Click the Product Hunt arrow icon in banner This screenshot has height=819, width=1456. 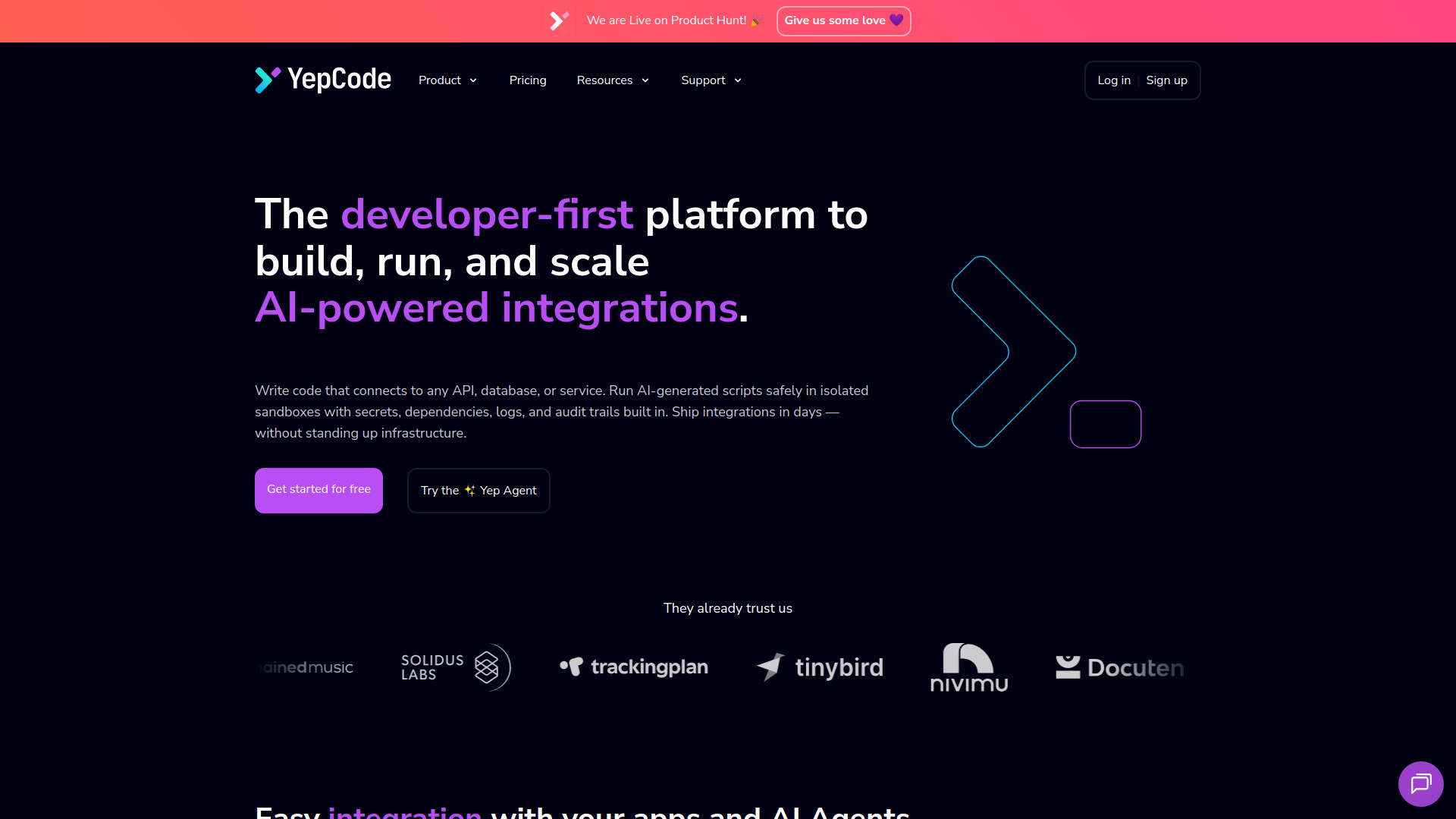pyautogui.click(x=559, y=20)
